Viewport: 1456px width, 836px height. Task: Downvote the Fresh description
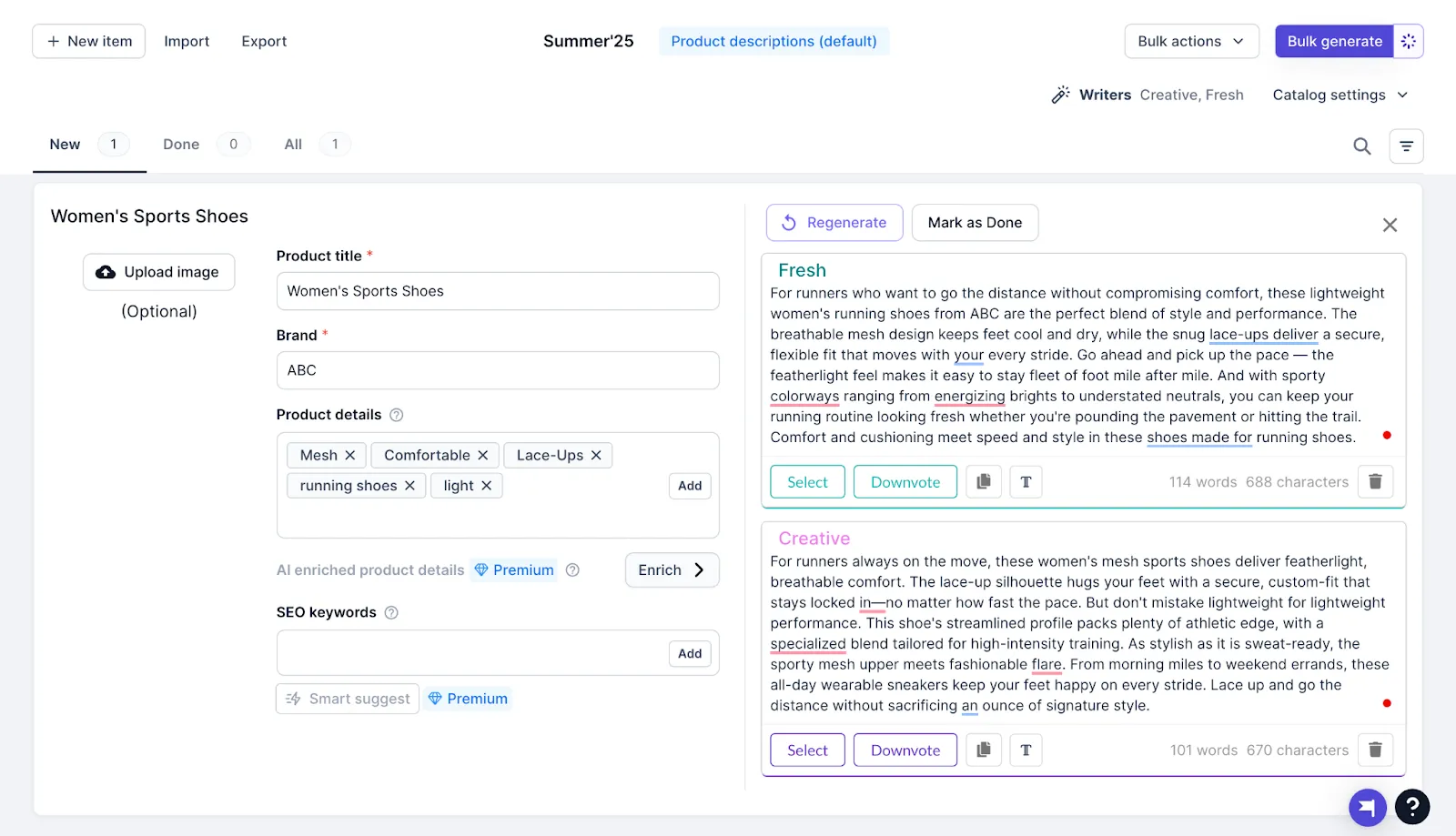click(x=905, y=482)
